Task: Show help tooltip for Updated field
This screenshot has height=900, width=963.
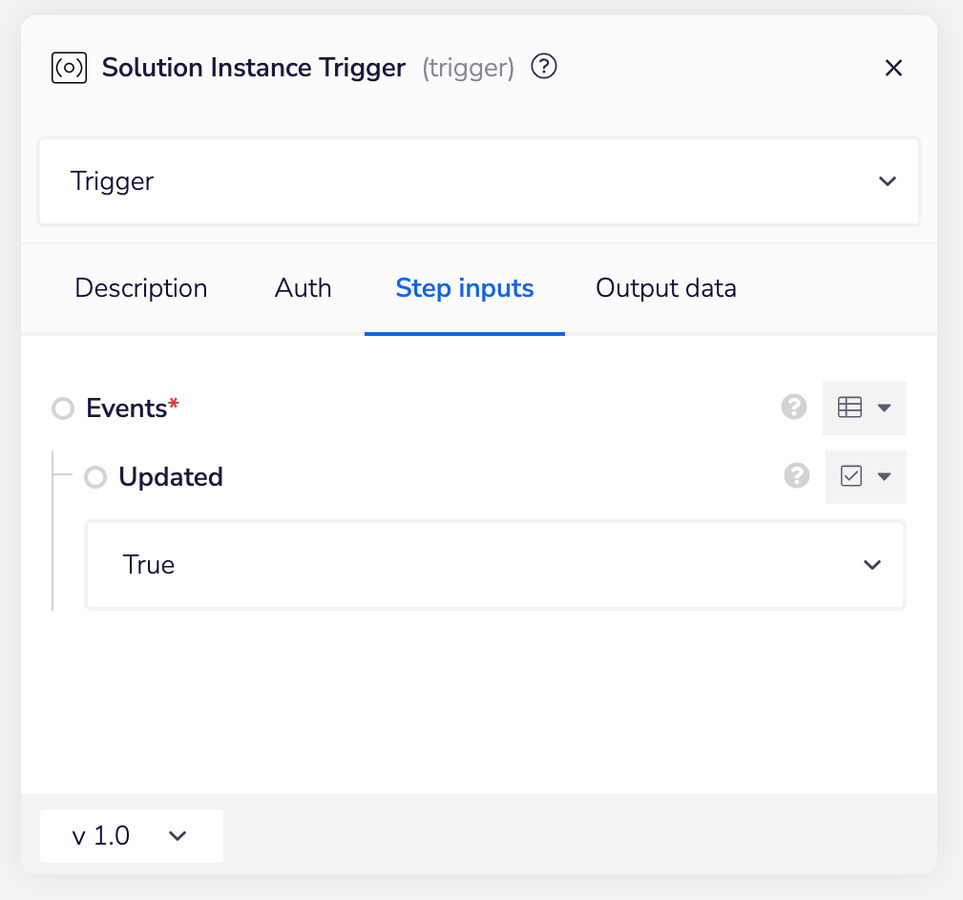Action: 797,477
